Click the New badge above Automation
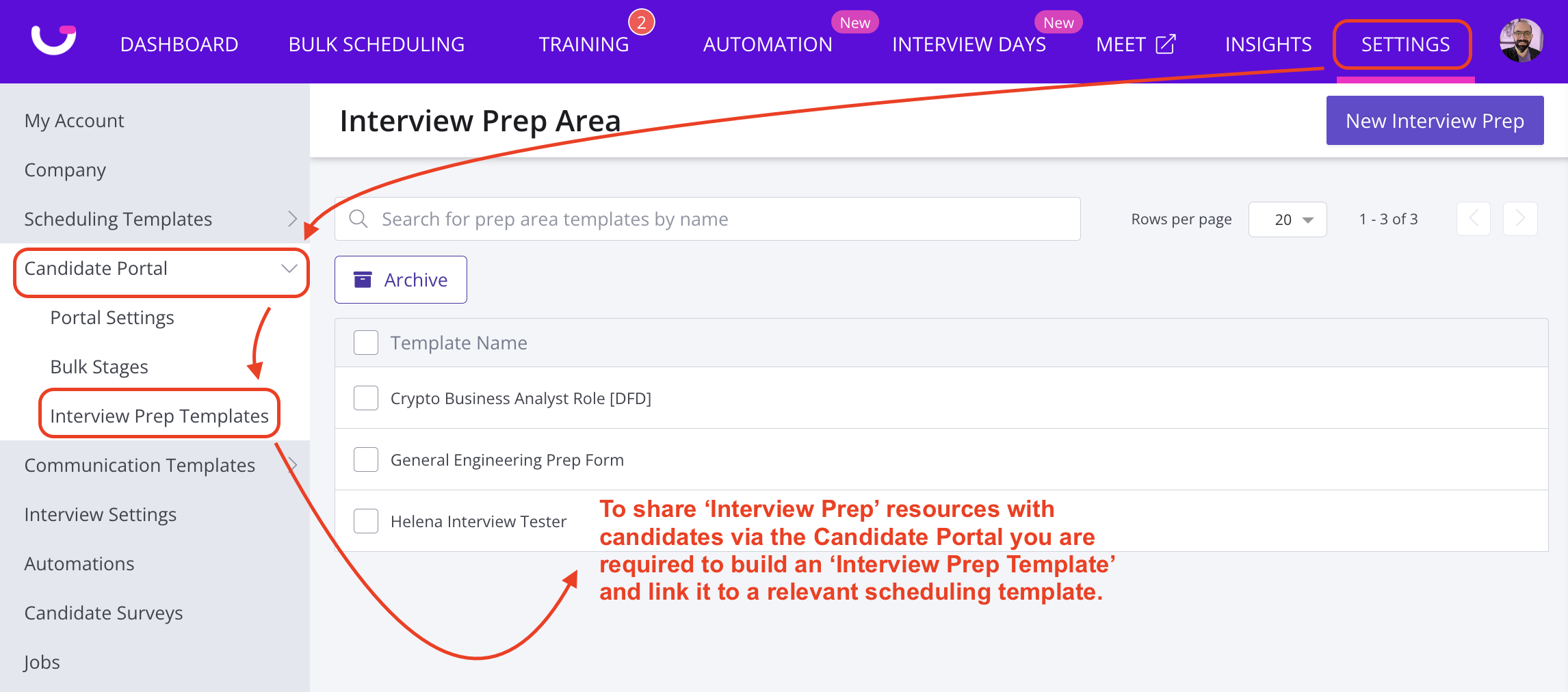This screenshot has width=1568, height=692. 854,23
